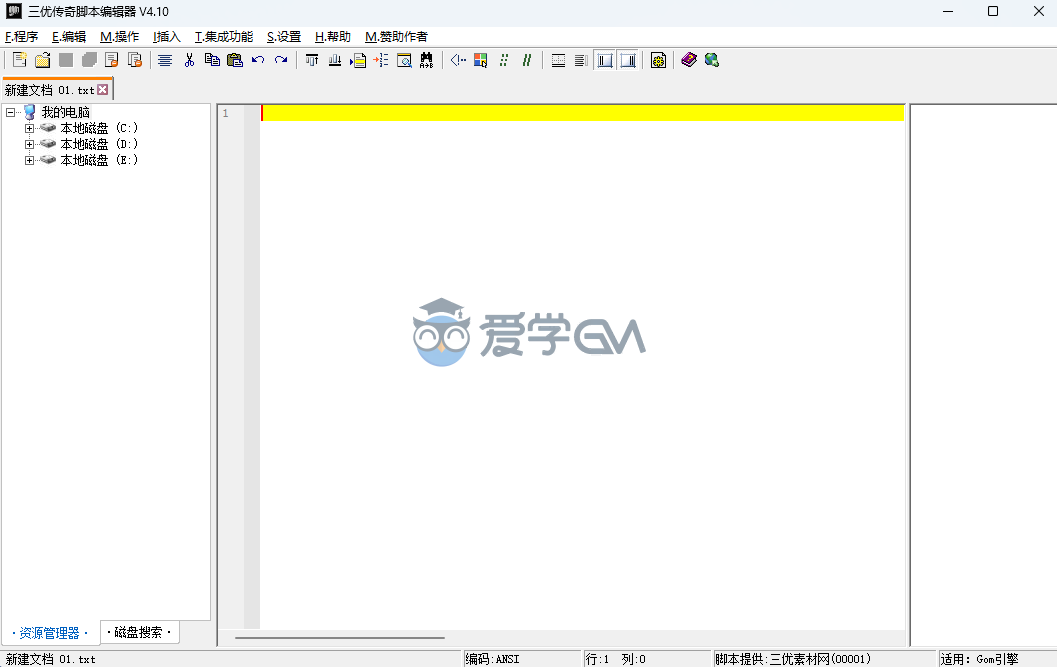Switch to the 新建文档 01.txt tab
This screenshot has width=1057, height=667.
click(x=49, y=90)
